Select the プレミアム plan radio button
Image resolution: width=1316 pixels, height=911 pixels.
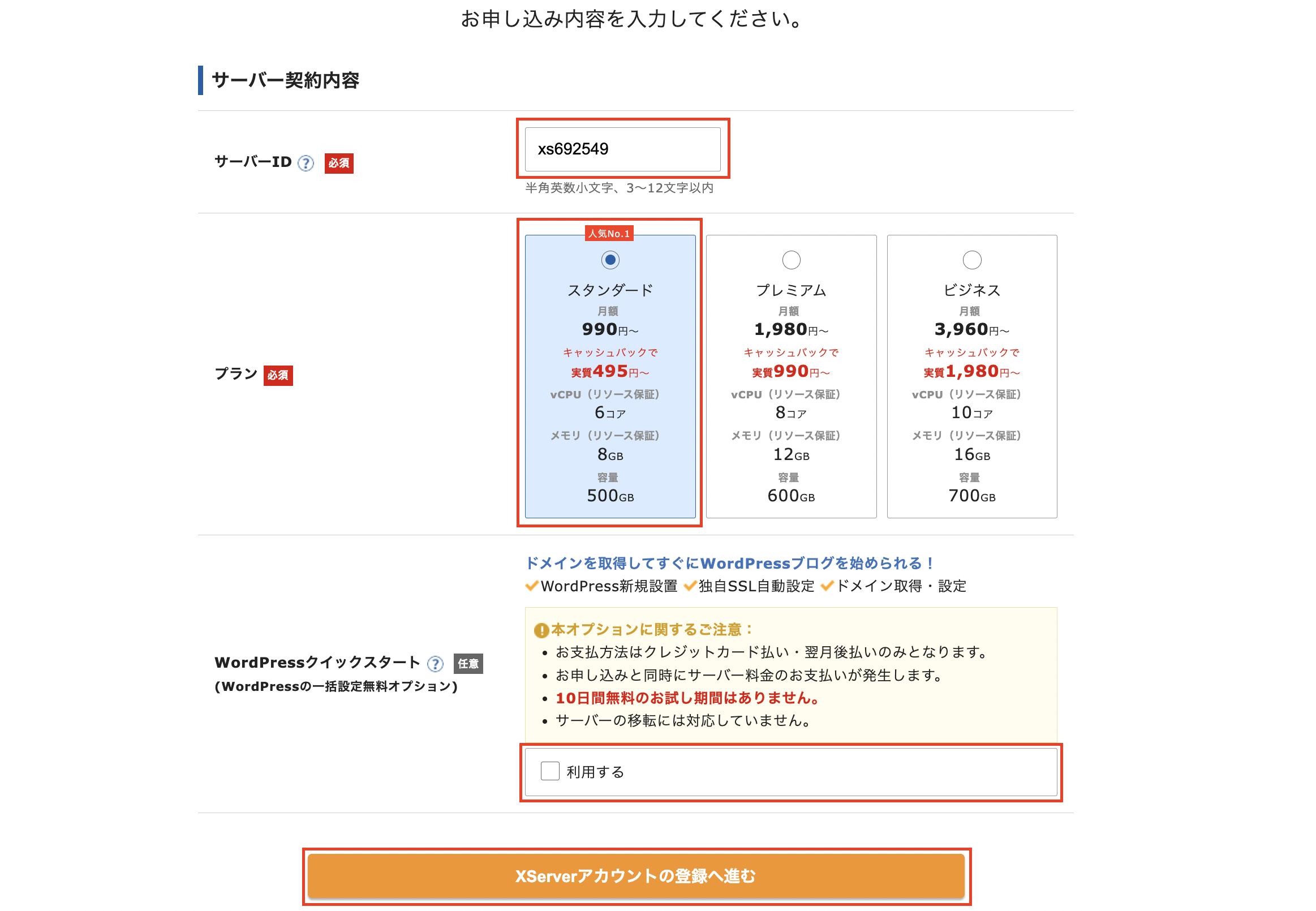[x=791, y=260]
